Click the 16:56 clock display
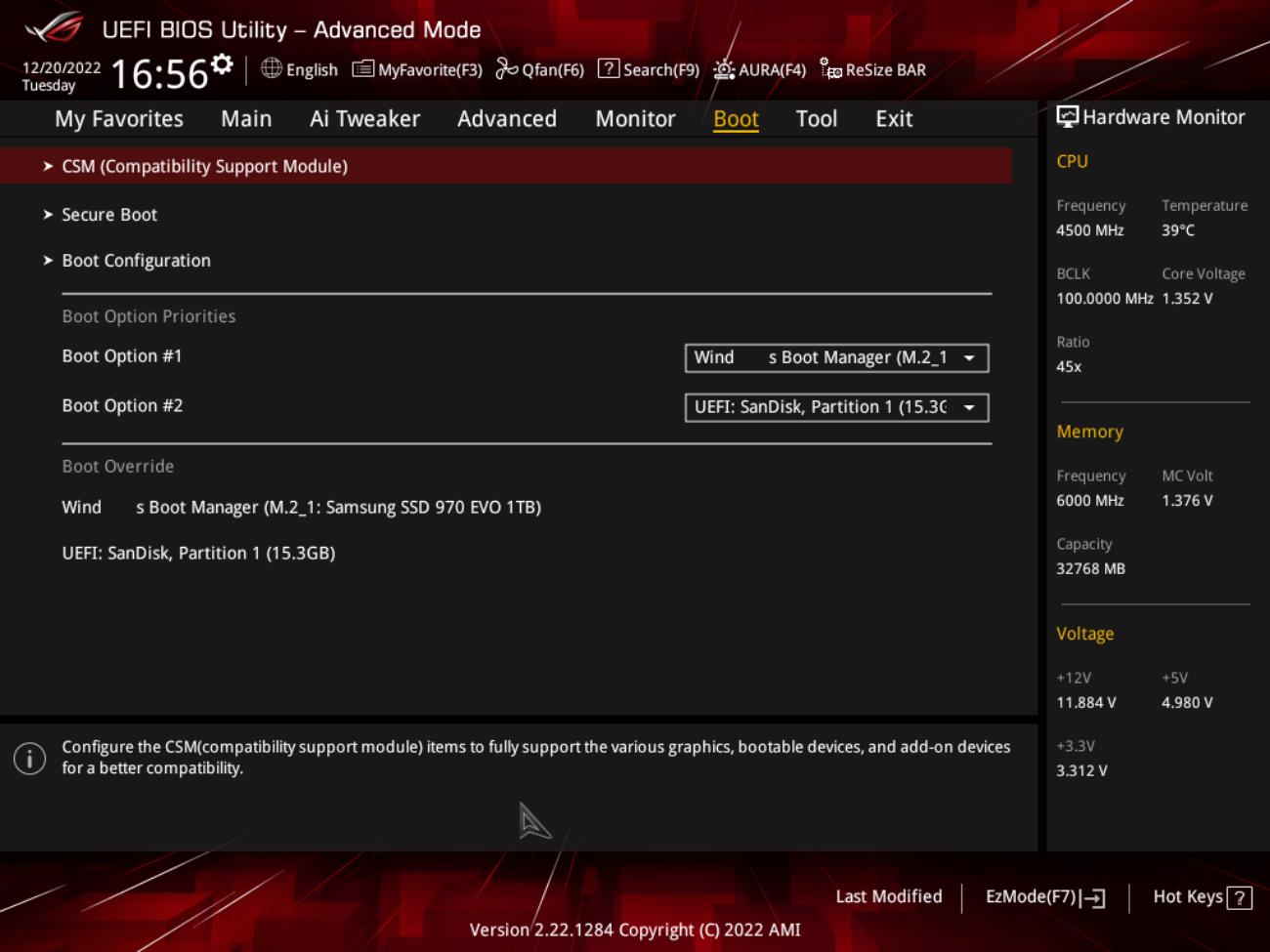The height and width of the screenshot is (952, 1270). 159,74
